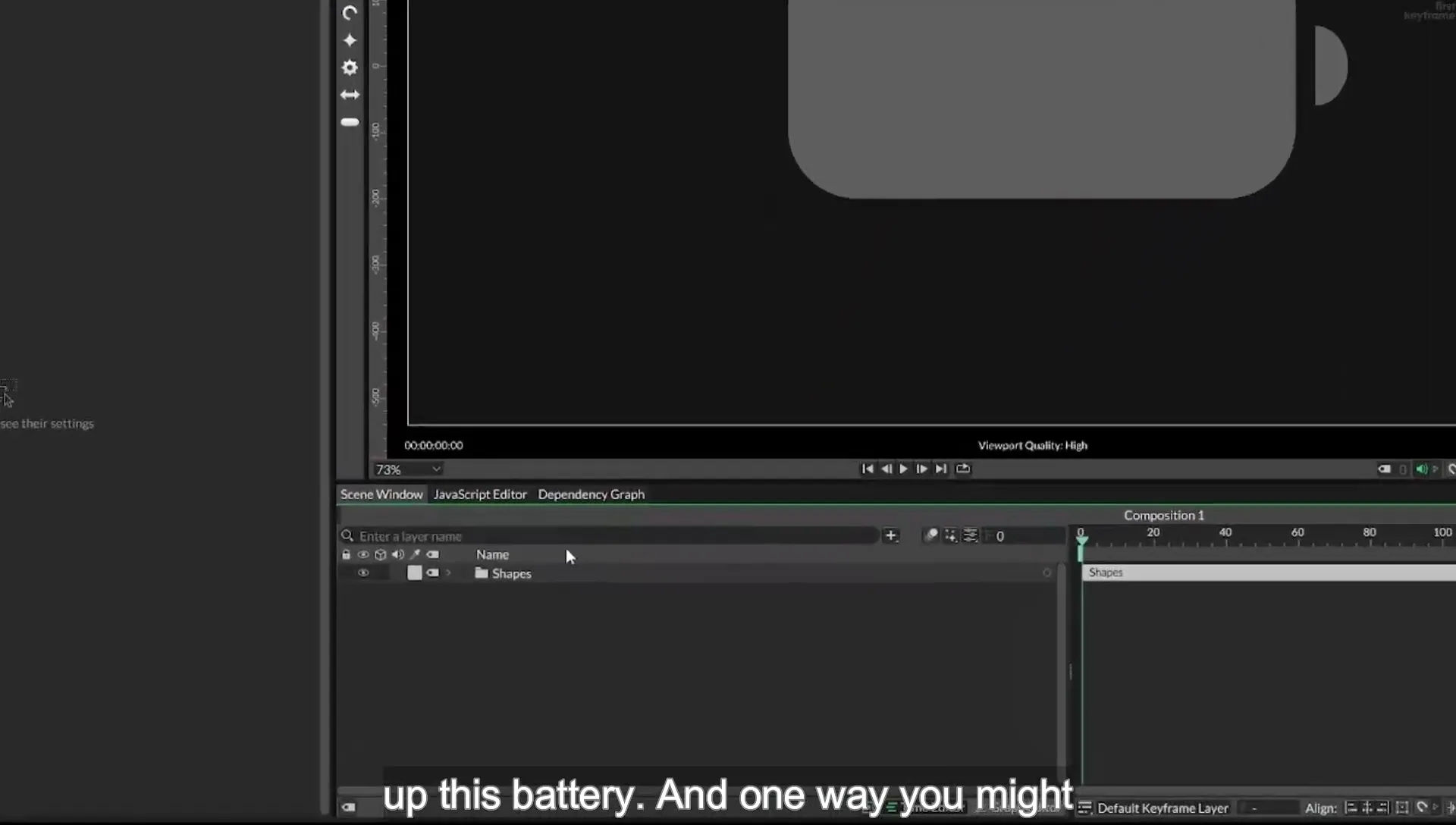
Task: Switch to the JavaScript Editor tab
Action: point(480,494)
